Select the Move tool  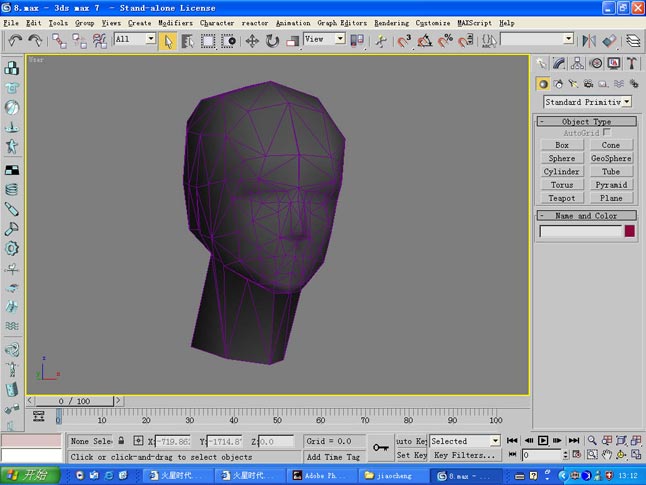252,40
